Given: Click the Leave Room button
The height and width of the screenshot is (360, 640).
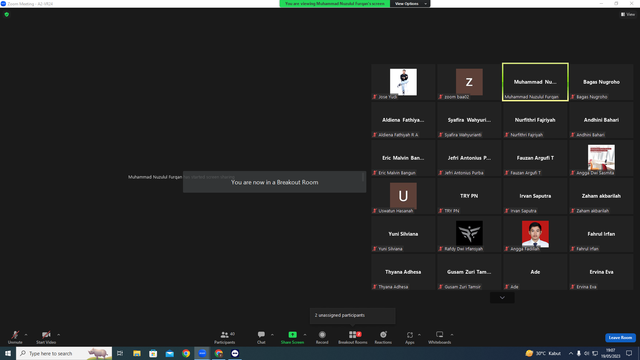Looking at the screenshot, I should tap(620, 338).
